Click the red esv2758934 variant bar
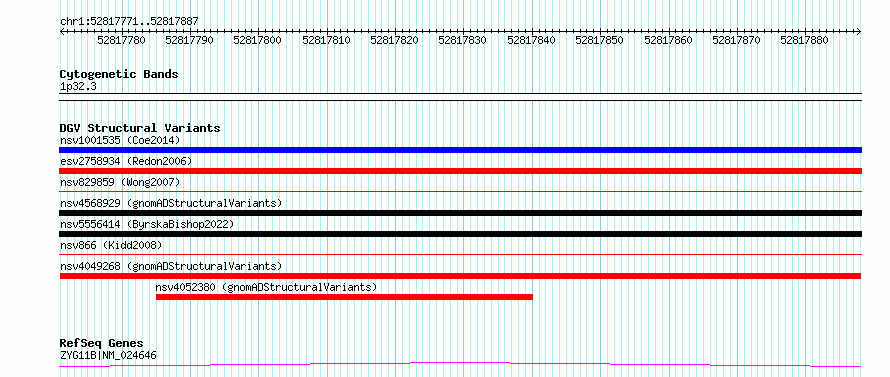890x377 pixels. coord(460,171)
